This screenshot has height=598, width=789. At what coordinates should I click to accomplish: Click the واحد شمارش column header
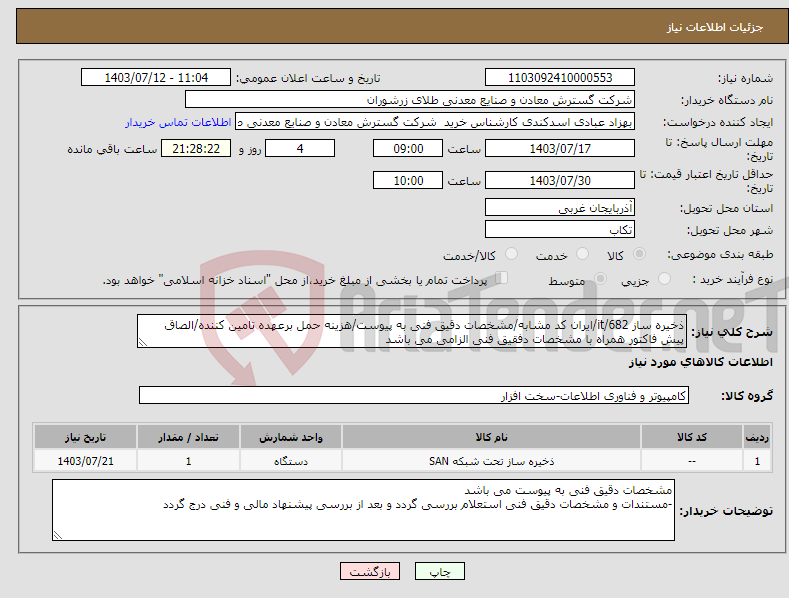pos(291,437)
